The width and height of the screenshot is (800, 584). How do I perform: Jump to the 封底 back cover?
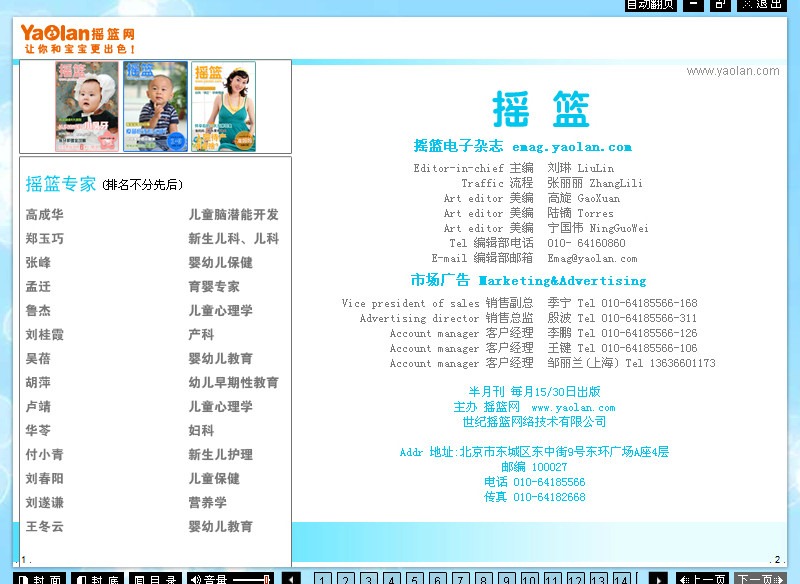pyautogui.click(x=97, y=579)
